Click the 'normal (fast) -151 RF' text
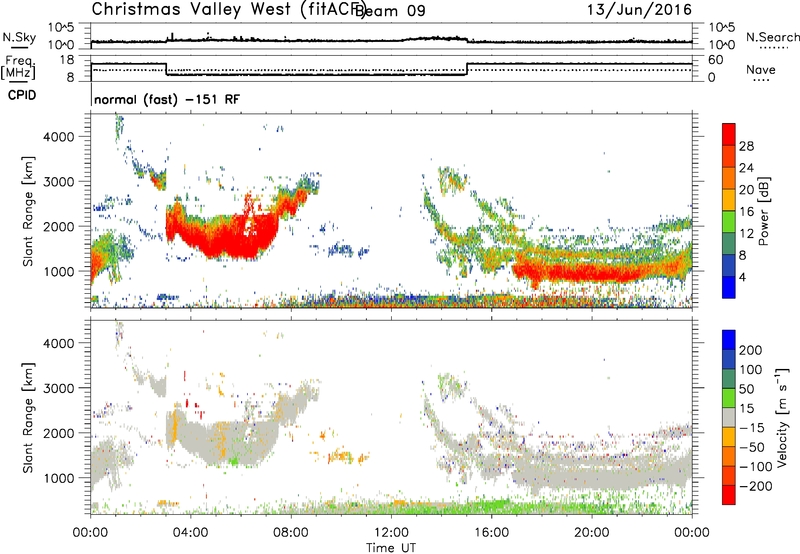800x554 pixels. tap(167, 99)
